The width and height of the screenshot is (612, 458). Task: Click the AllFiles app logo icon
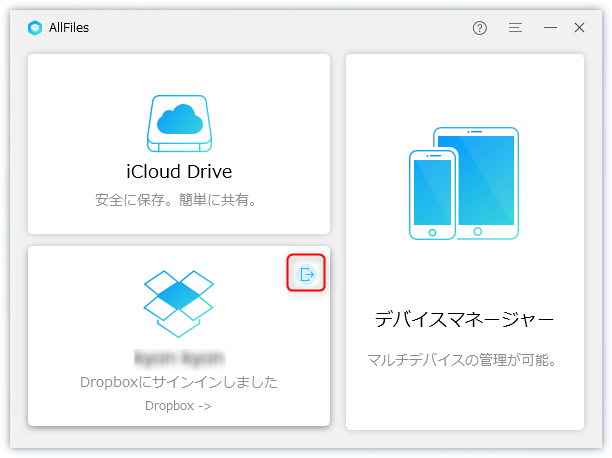(x=35, y=28)
